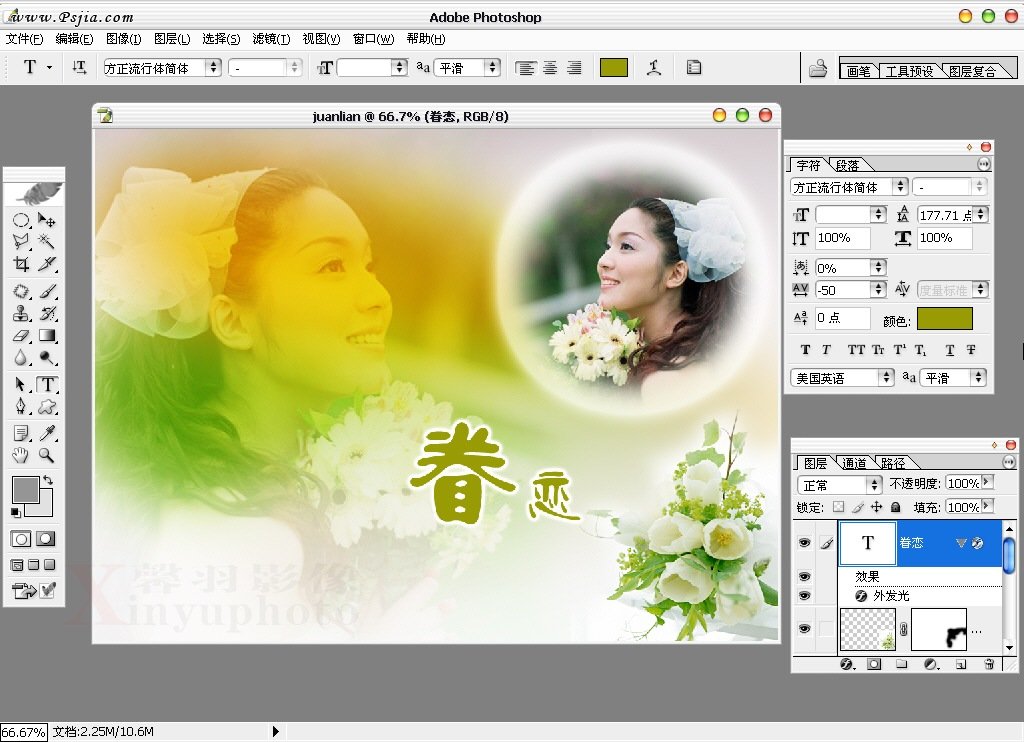The image size is (1024, 742).
Task: Choose the Eyedropper tool
Action: 47,433
